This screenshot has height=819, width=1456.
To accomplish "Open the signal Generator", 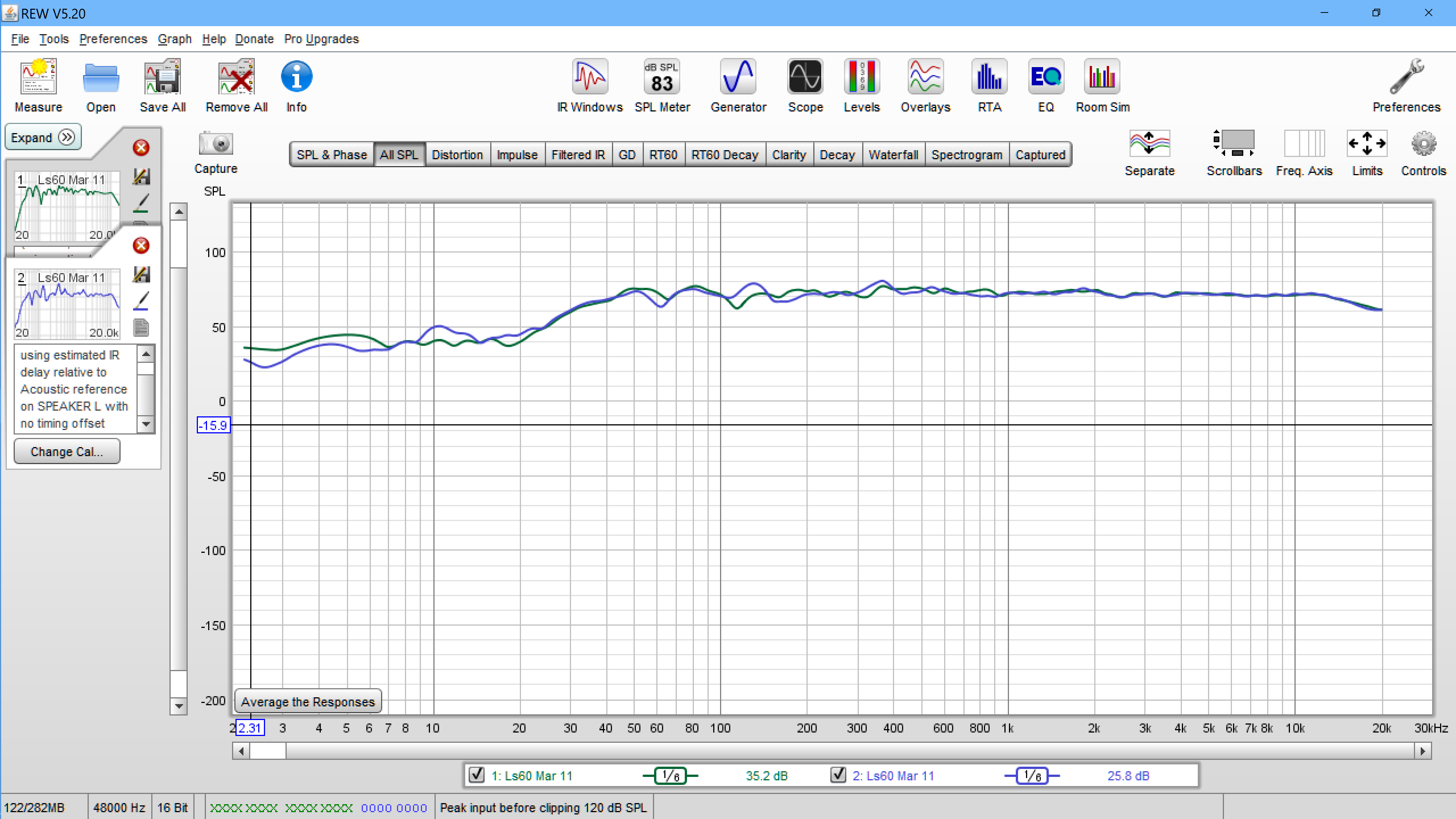I will click(x=738, y=77).
